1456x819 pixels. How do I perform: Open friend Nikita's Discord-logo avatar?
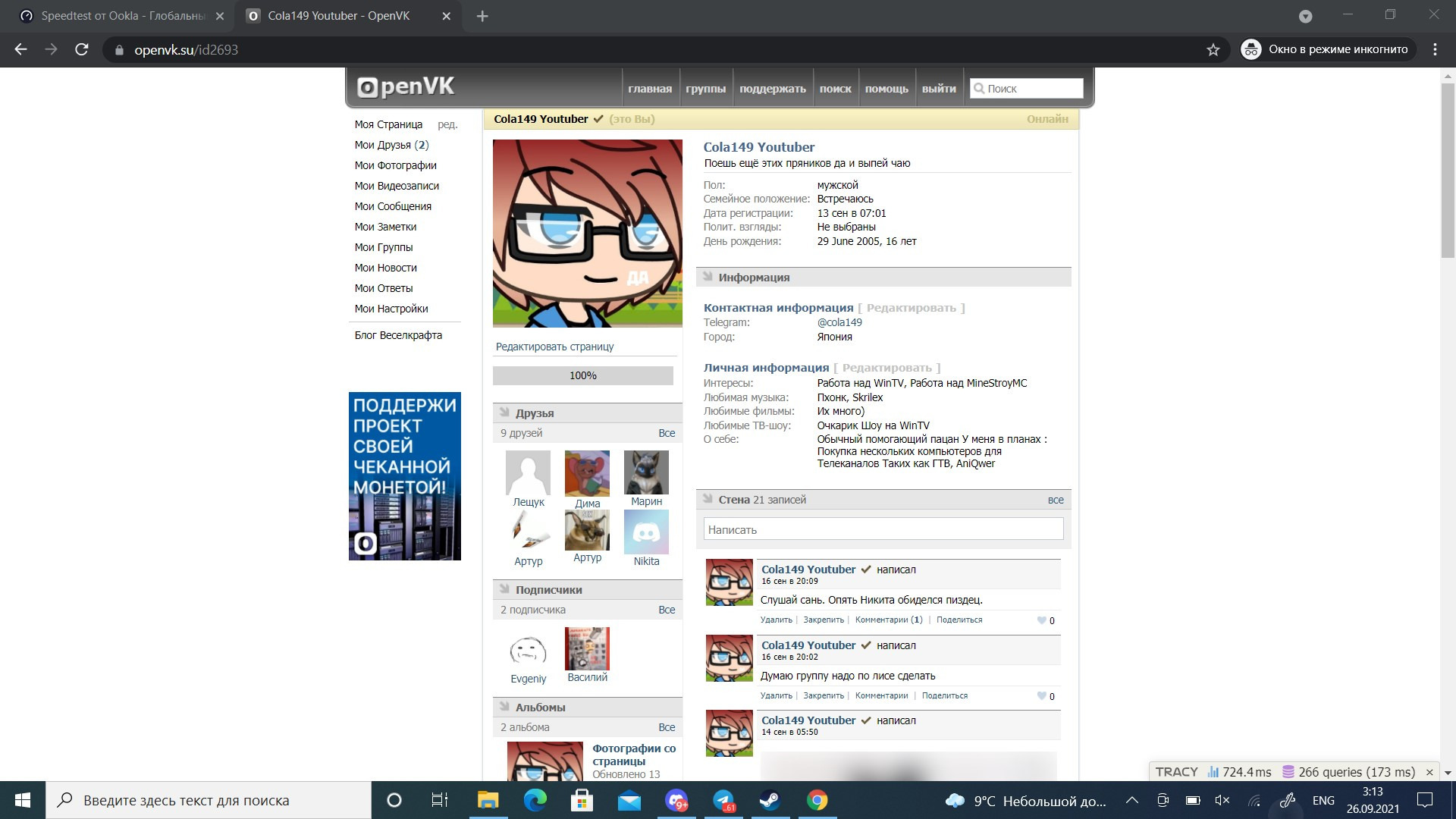(646, 532)
